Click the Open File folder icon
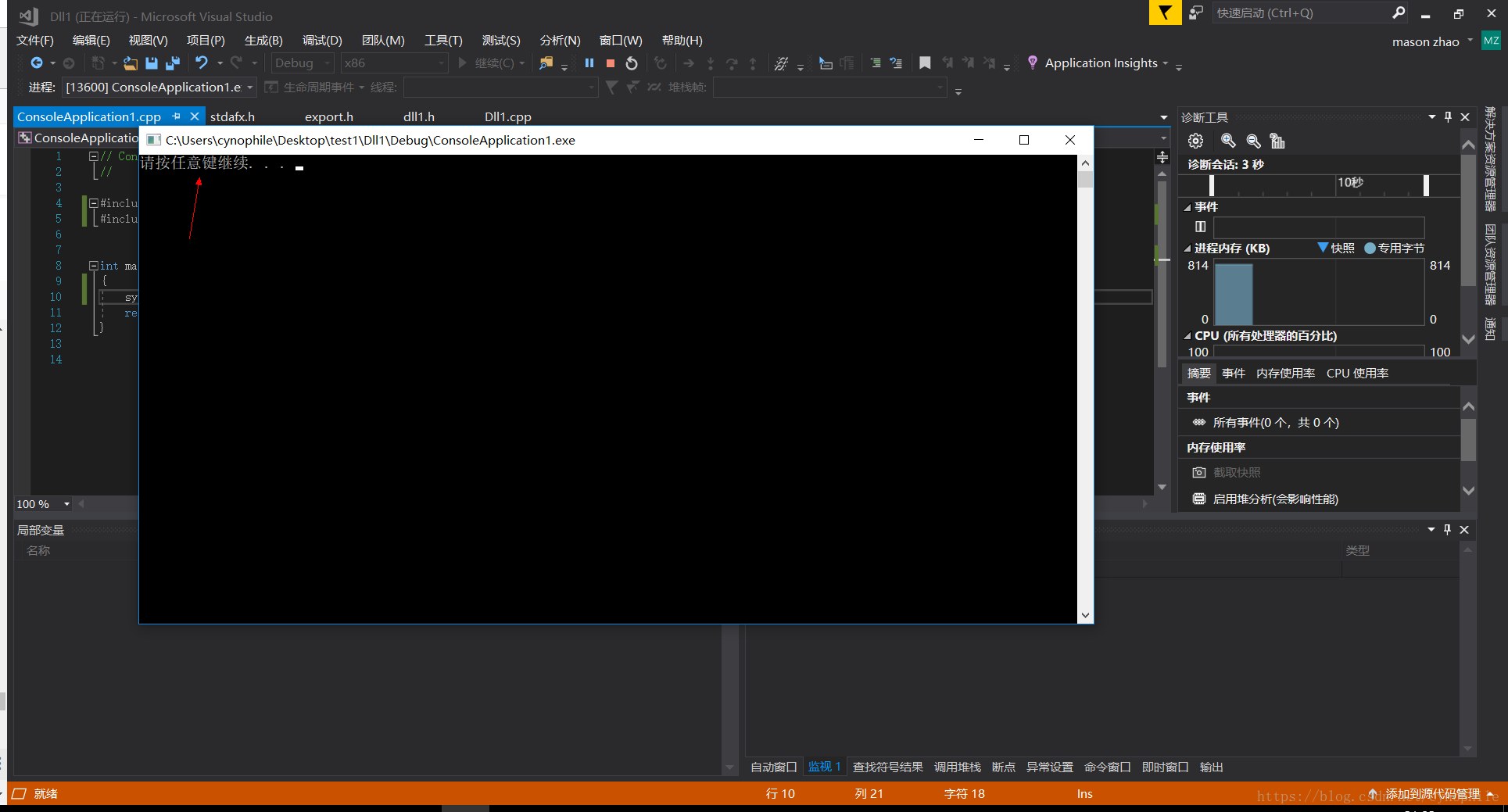1508x812 pixels. click(131, 63)
